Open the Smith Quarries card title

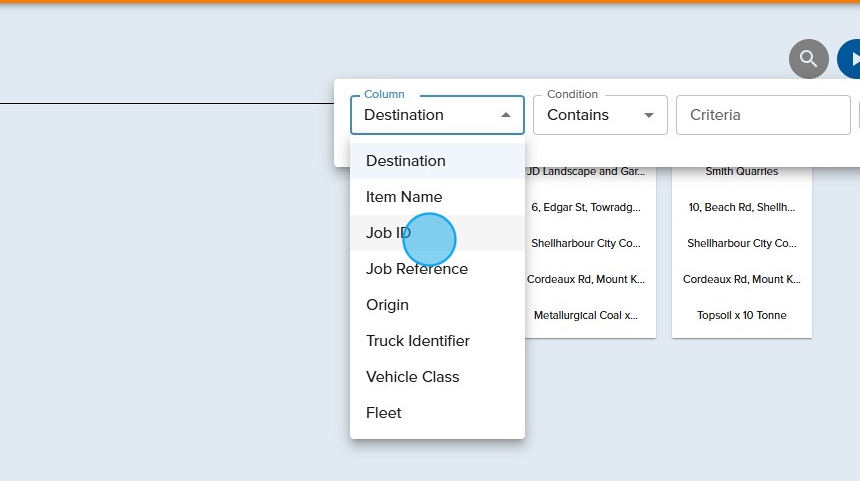[x=741, y=171]
